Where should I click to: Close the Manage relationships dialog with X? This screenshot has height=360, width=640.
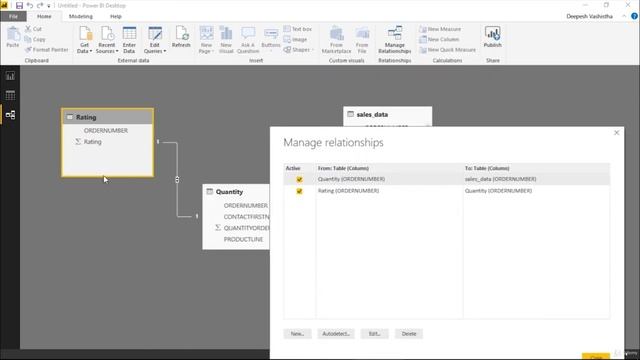(x=617, y=133)
